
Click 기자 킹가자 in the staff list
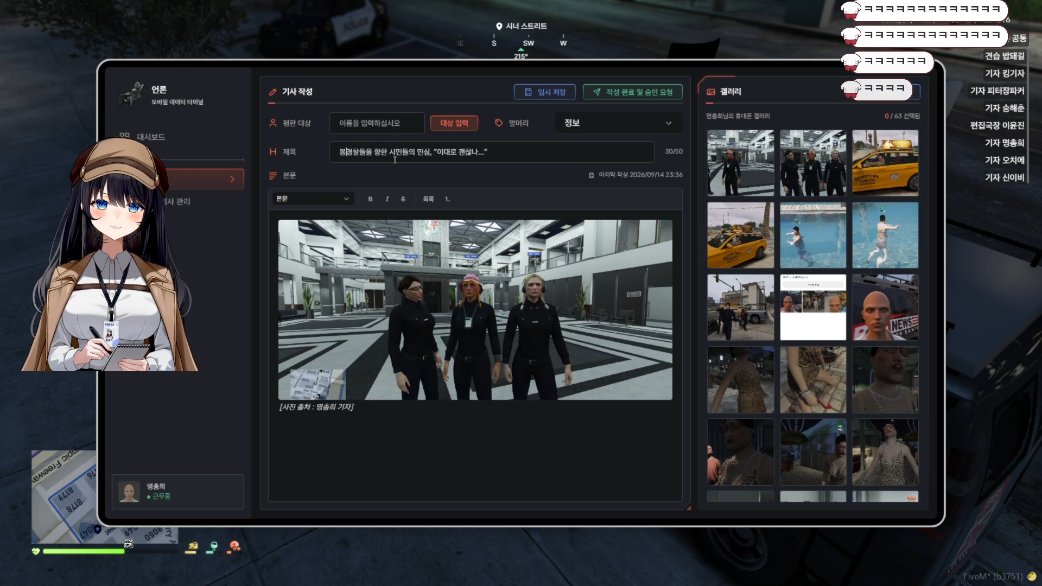coord(1004,73)
